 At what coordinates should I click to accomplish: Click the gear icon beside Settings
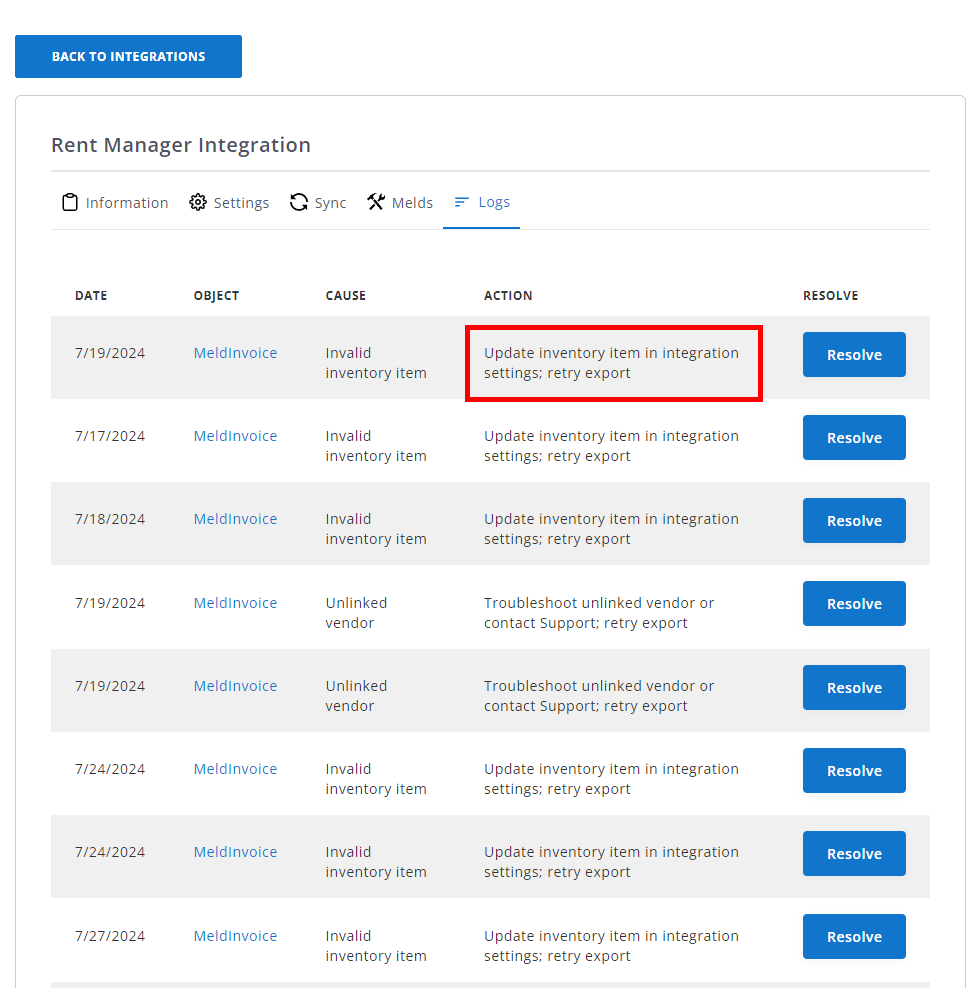click(198, 203)
